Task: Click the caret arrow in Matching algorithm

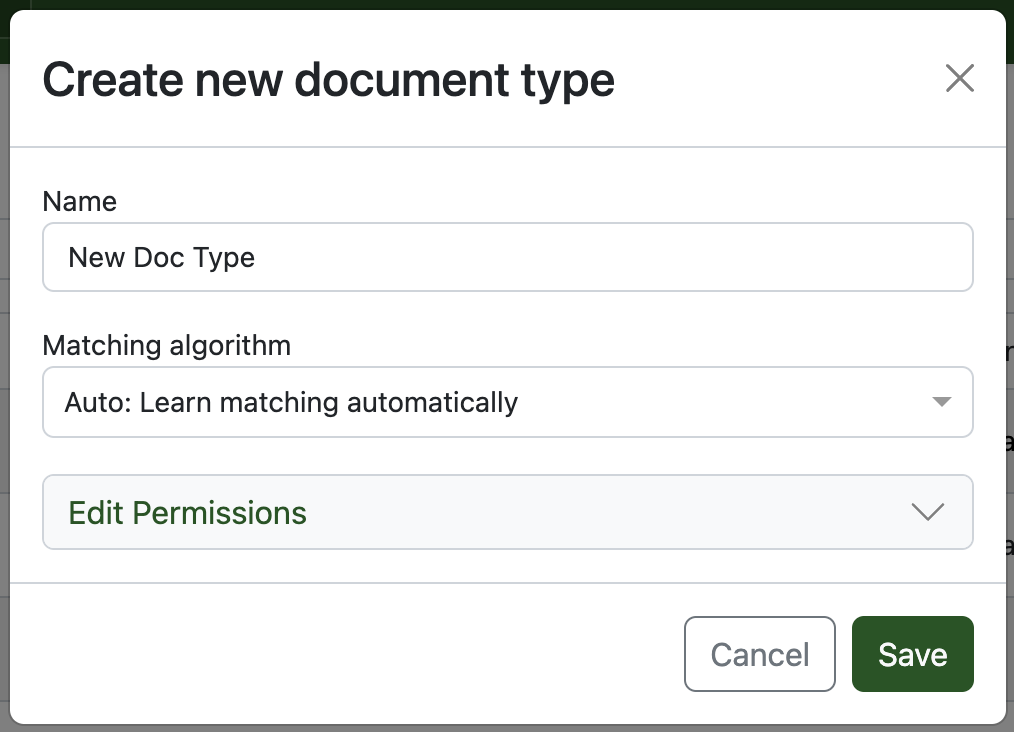Action: (940, 402)
